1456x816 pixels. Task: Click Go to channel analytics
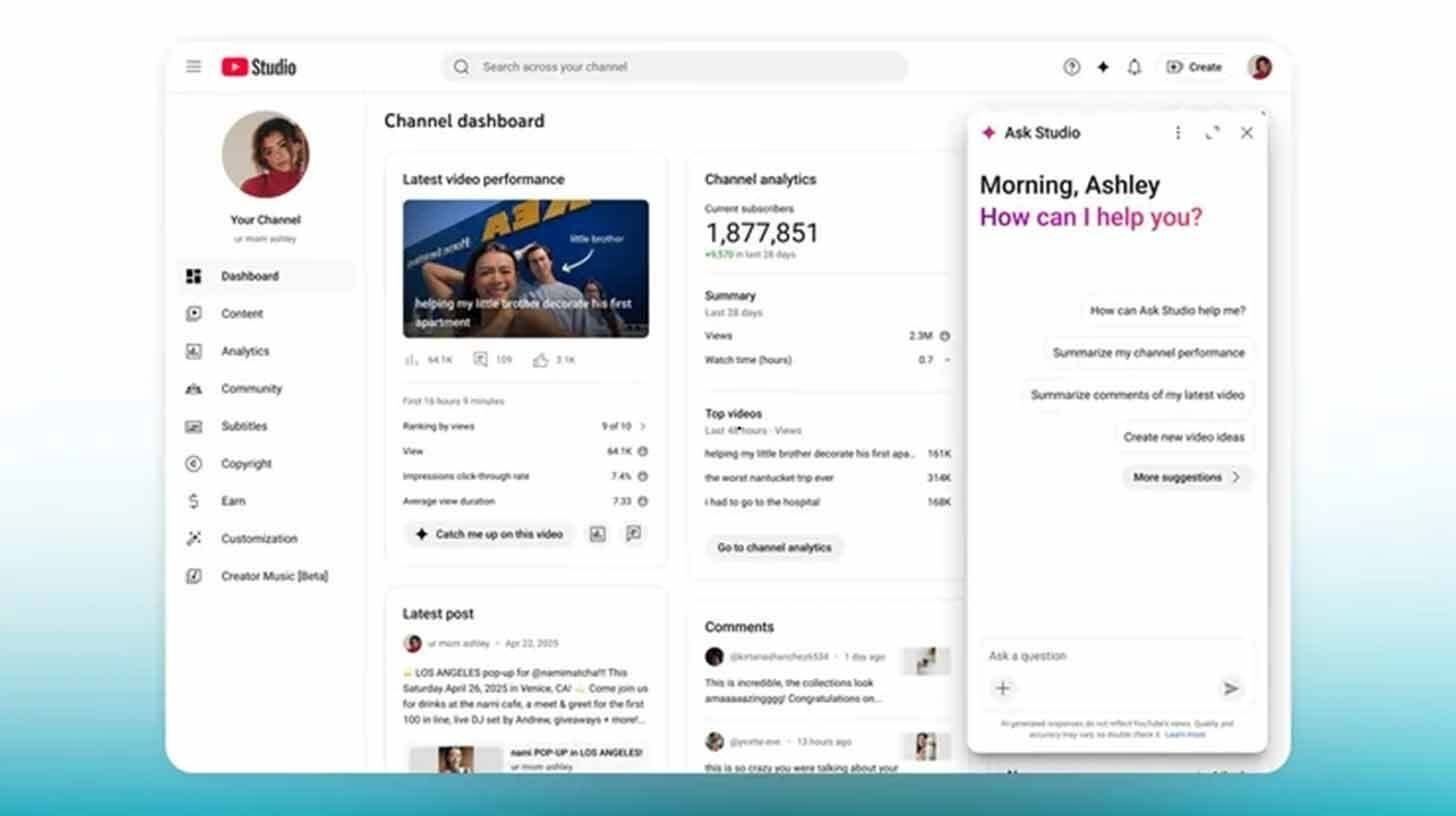(x=774, y=547)
